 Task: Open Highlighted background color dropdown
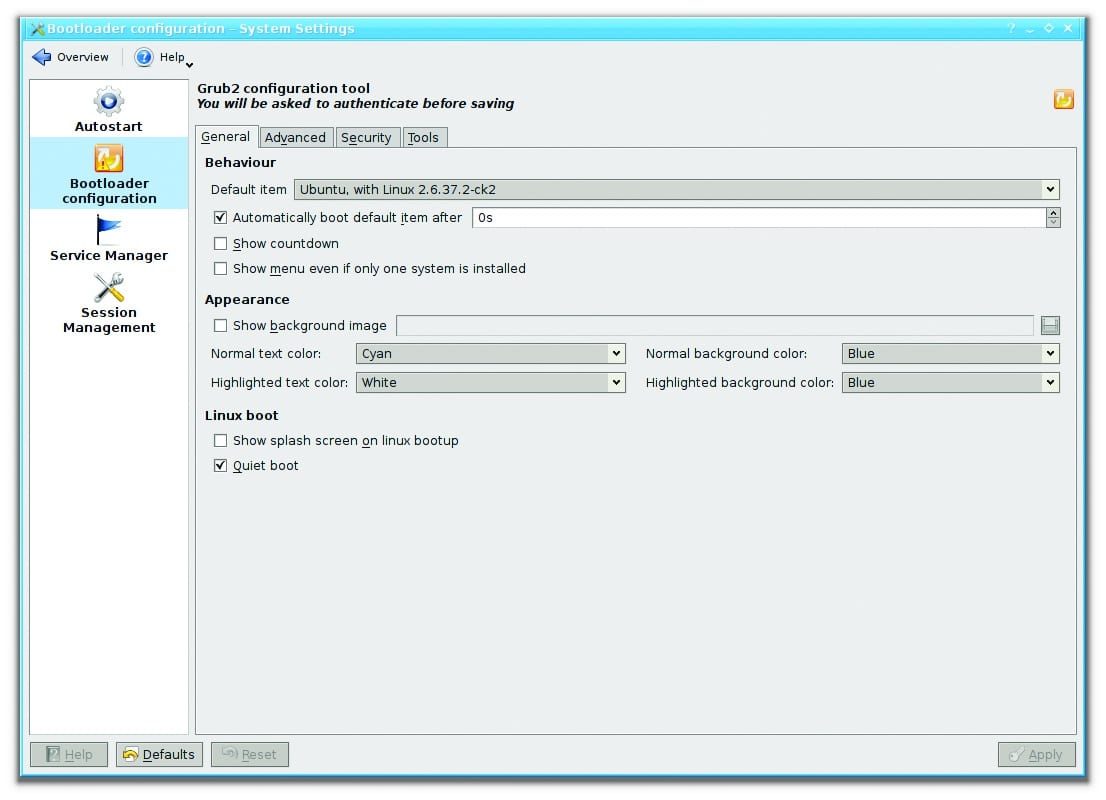coord(950,382)
